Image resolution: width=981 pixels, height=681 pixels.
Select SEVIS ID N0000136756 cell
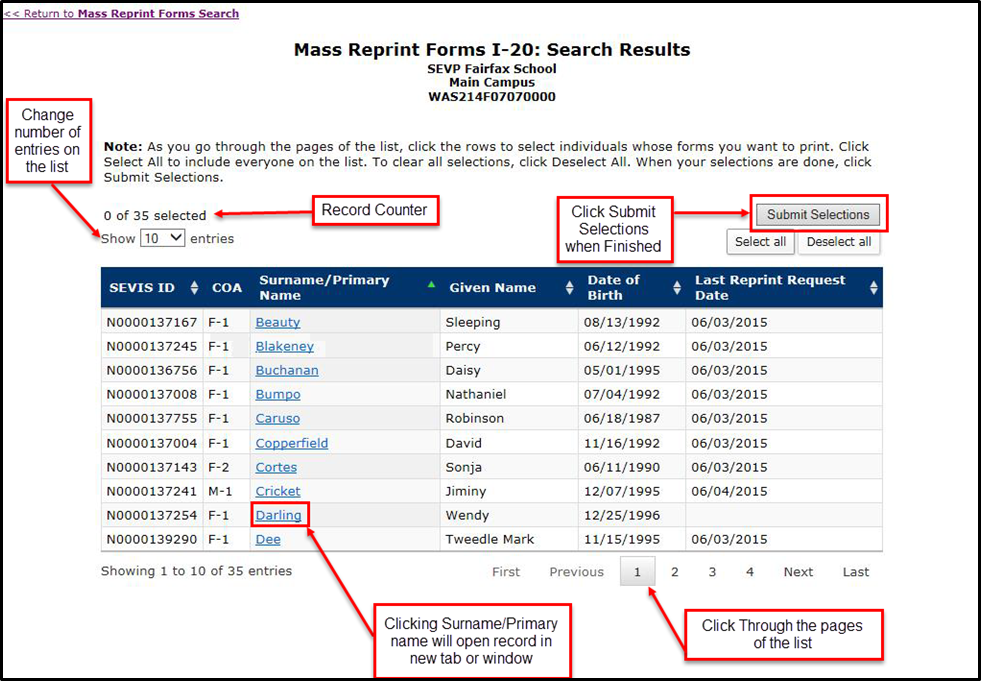[x=152, y=371]
